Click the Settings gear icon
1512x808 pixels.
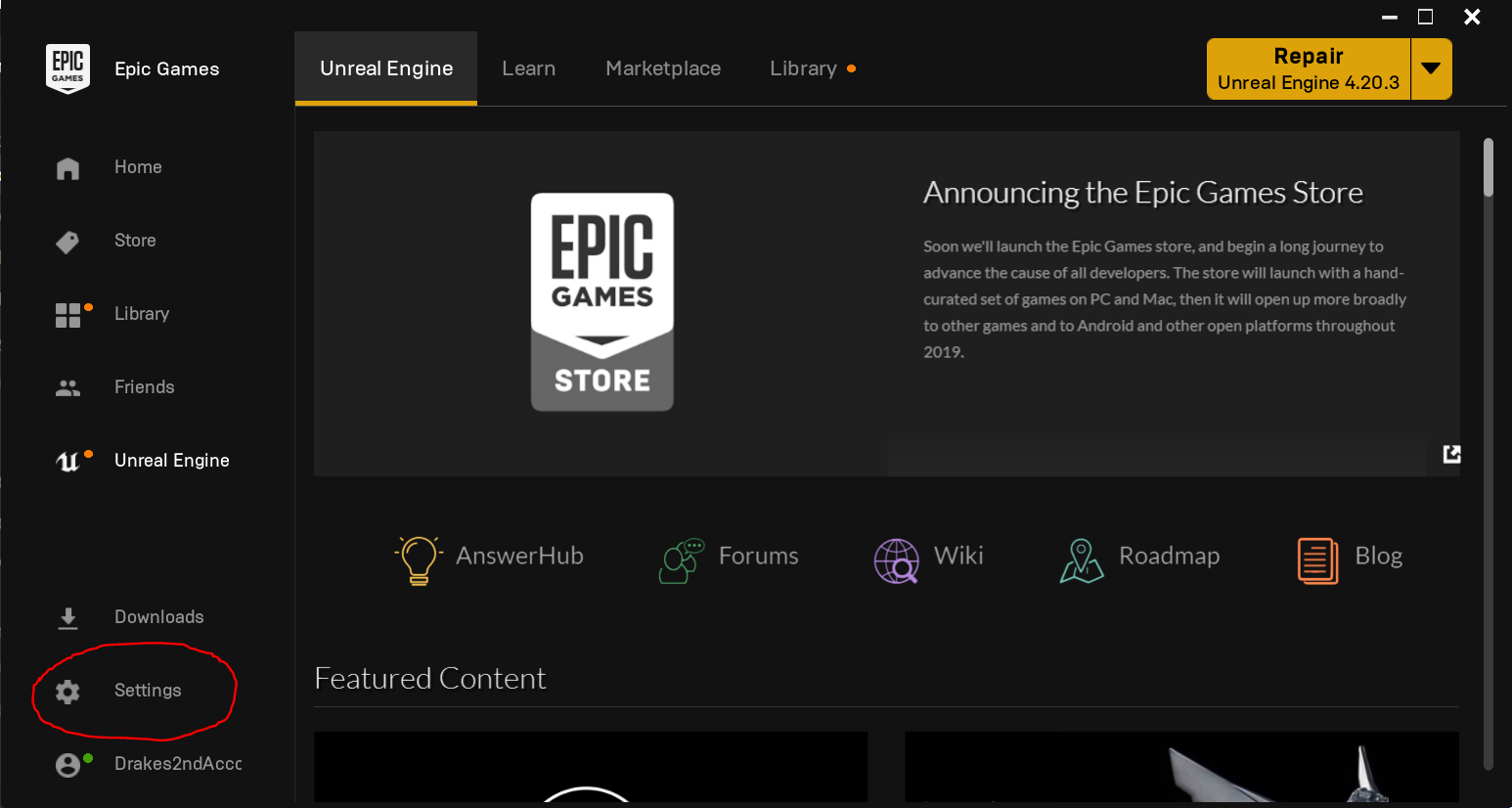pyautogui.click(x=67, y=692)
